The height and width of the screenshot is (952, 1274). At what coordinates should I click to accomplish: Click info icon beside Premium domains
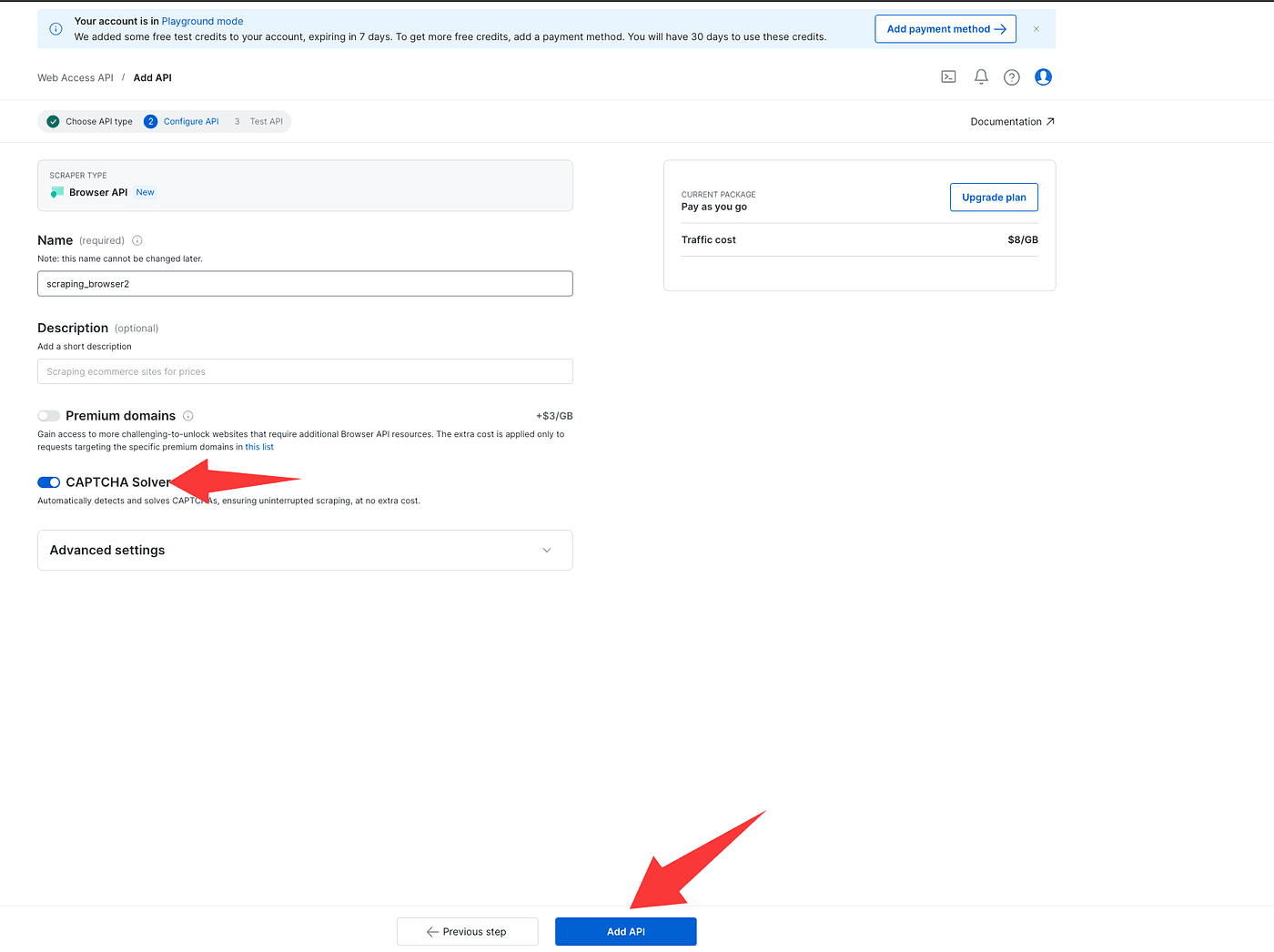click(188, 416)
